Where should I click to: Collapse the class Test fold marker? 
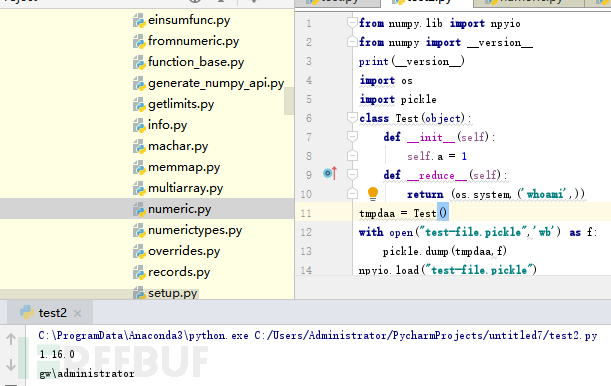(x=352, y=117)
